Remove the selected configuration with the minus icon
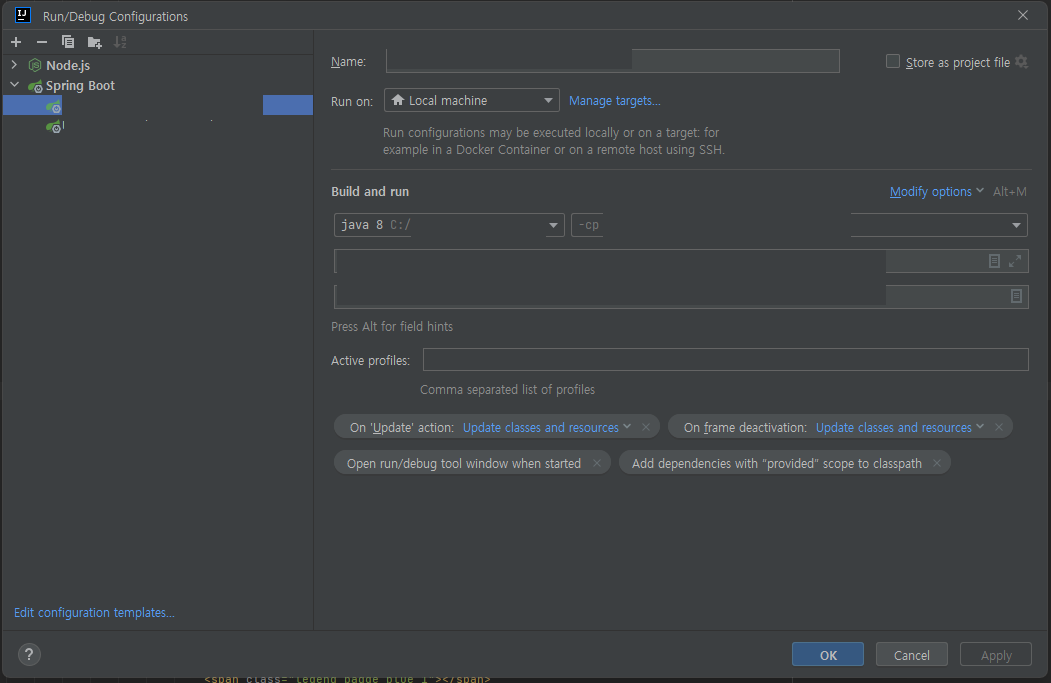Image resolution: width=1051 pixels, height=683 pixels. click(42, 42)
